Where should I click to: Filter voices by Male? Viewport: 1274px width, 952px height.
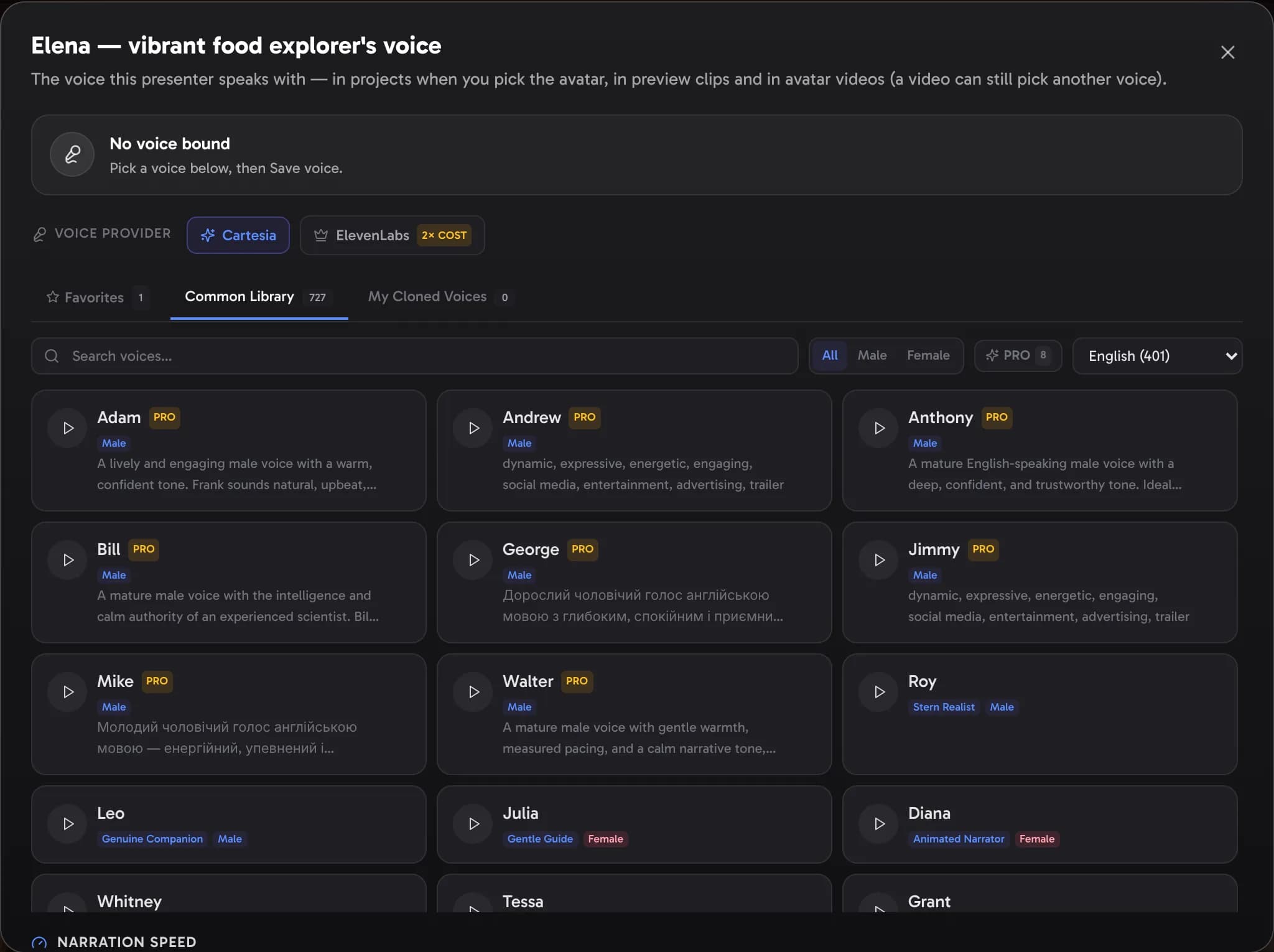[872, 355]
